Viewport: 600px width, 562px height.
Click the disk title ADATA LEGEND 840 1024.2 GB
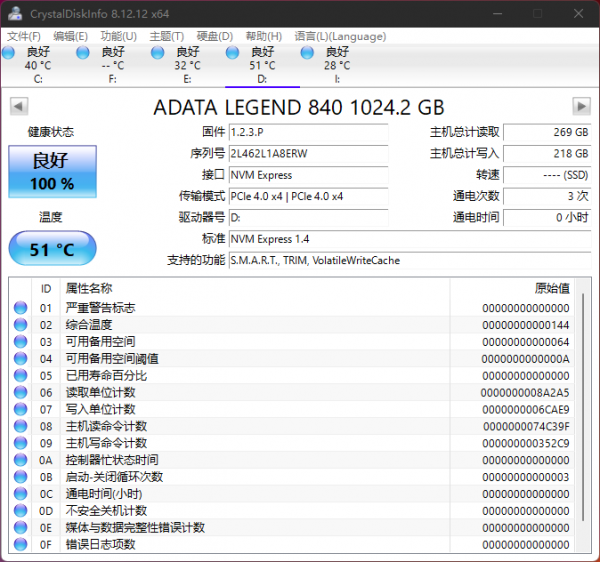(x=299, y=107)
